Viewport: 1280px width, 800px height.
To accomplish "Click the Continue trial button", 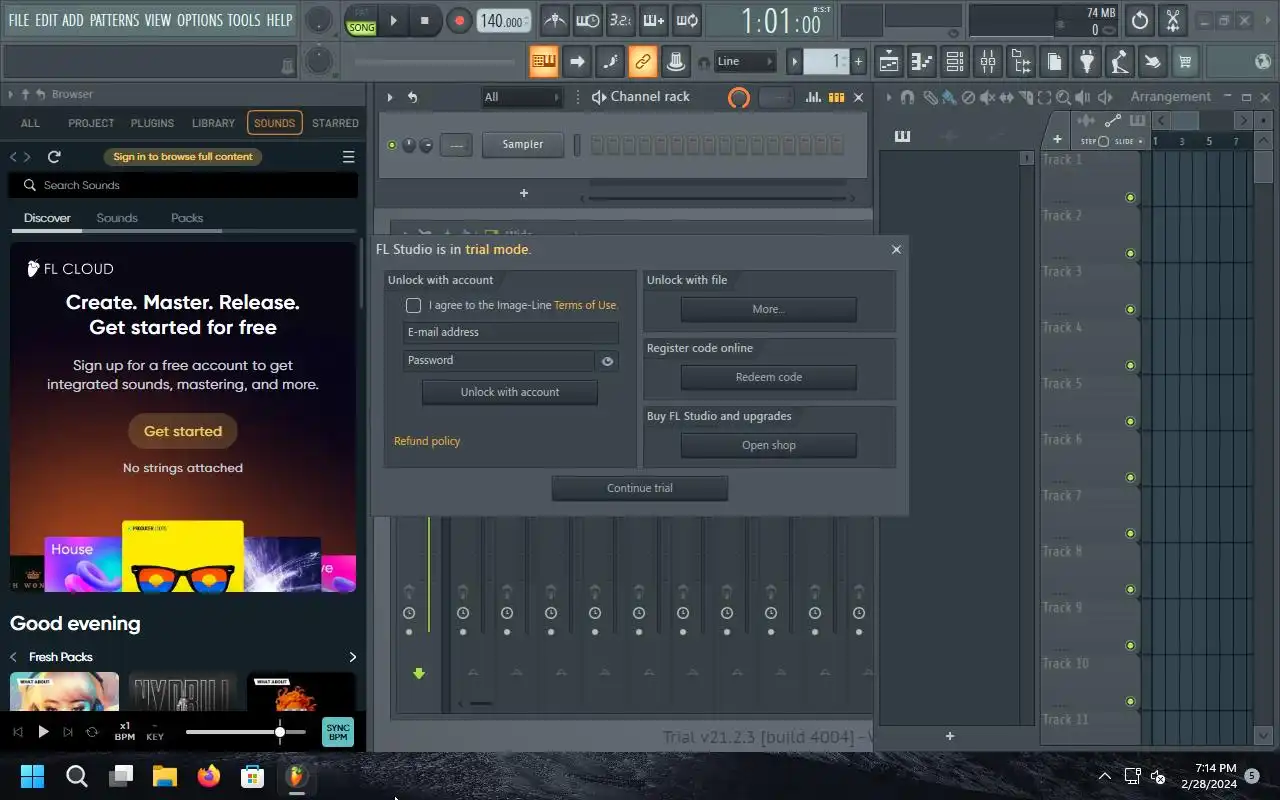I will pyautogui.click(x=640, y=488).
